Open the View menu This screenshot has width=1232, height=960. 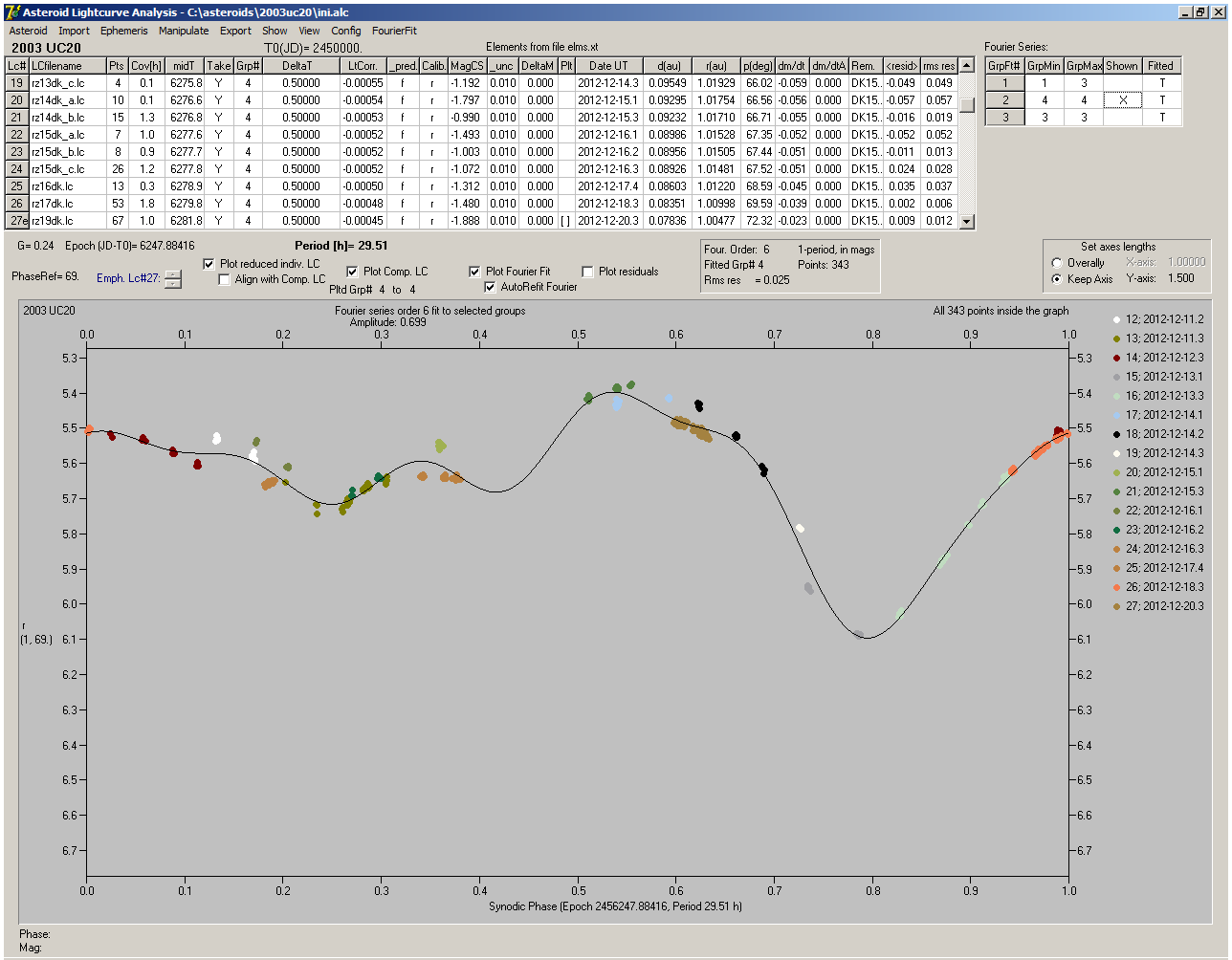pyautogui.click(x=309, y=31)
